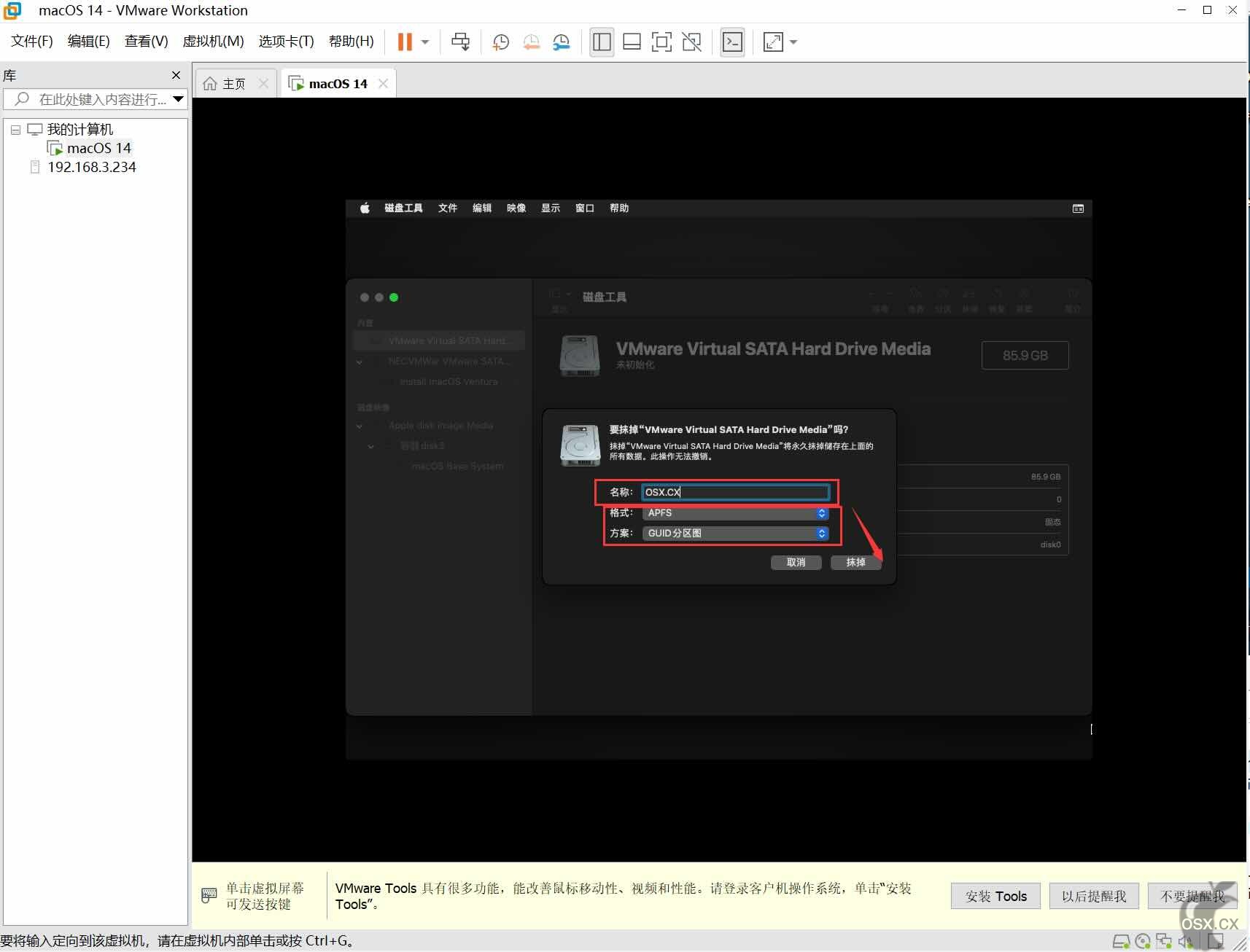Click the 取消 button

(796, 562)
